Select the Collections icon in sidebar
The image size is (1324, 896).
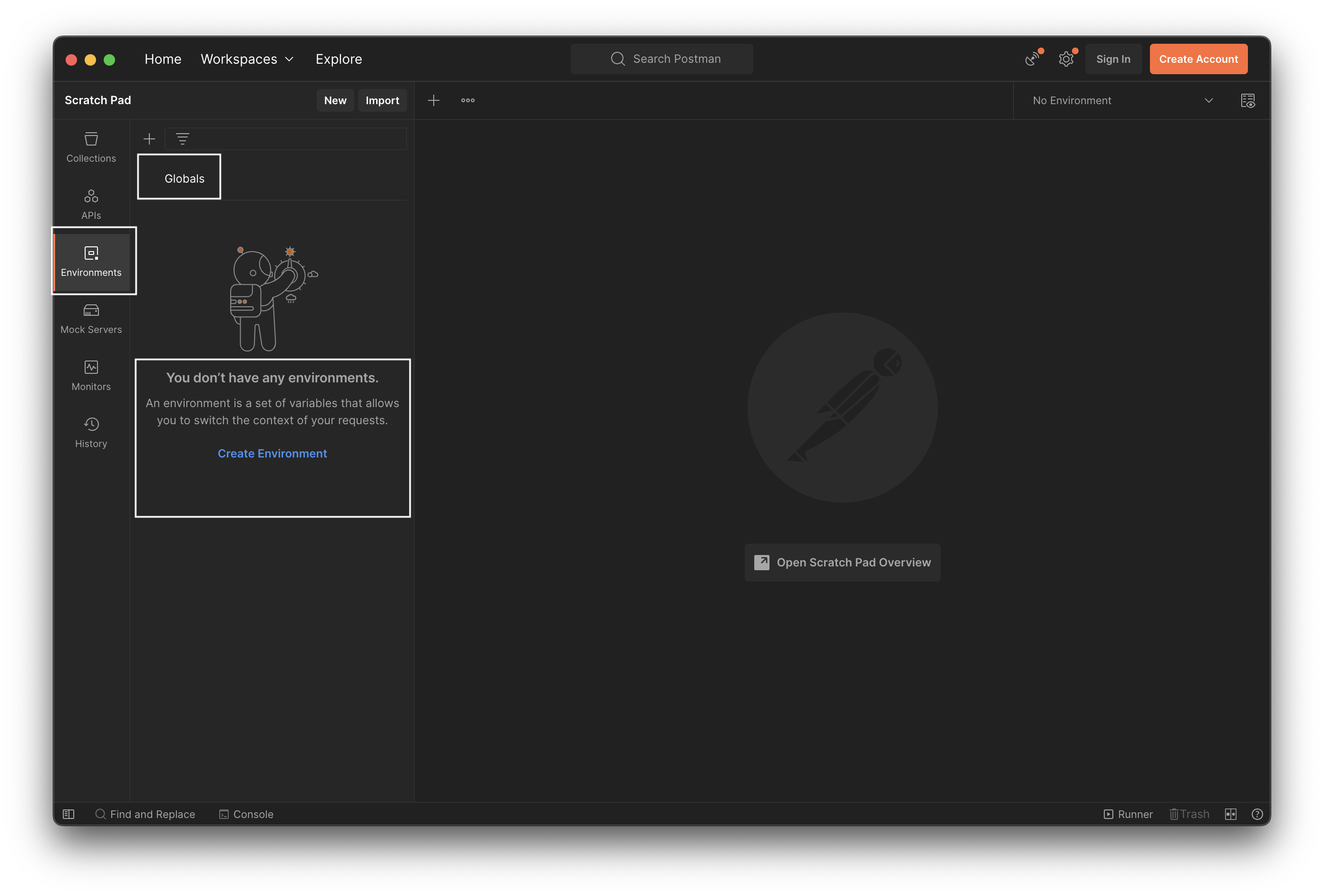pyautogui.click(x=91, y=147)
